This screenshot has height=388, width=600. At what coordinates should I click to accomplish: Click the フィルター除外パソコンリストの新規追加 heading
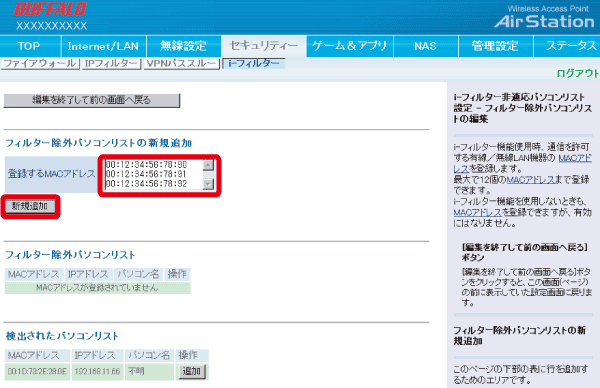[98, 143]
